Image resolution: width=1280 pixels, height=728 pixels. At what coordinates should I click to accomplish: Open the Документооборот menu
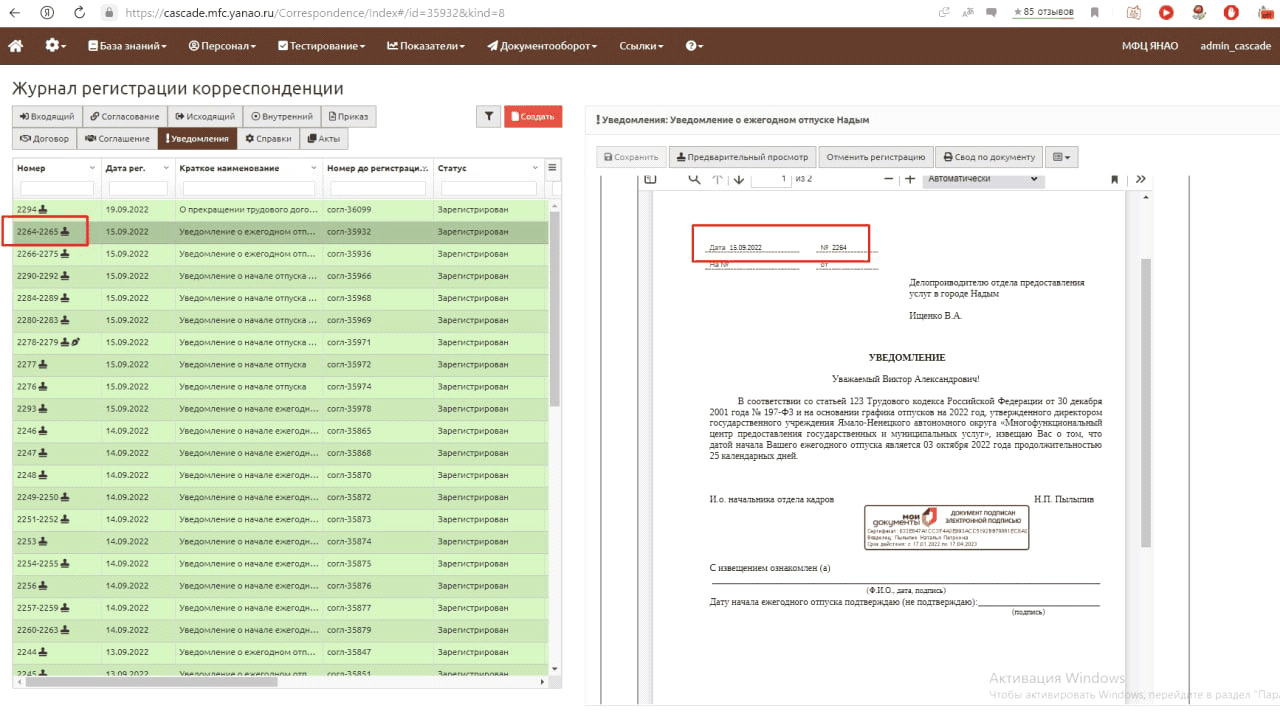point(542,46)
